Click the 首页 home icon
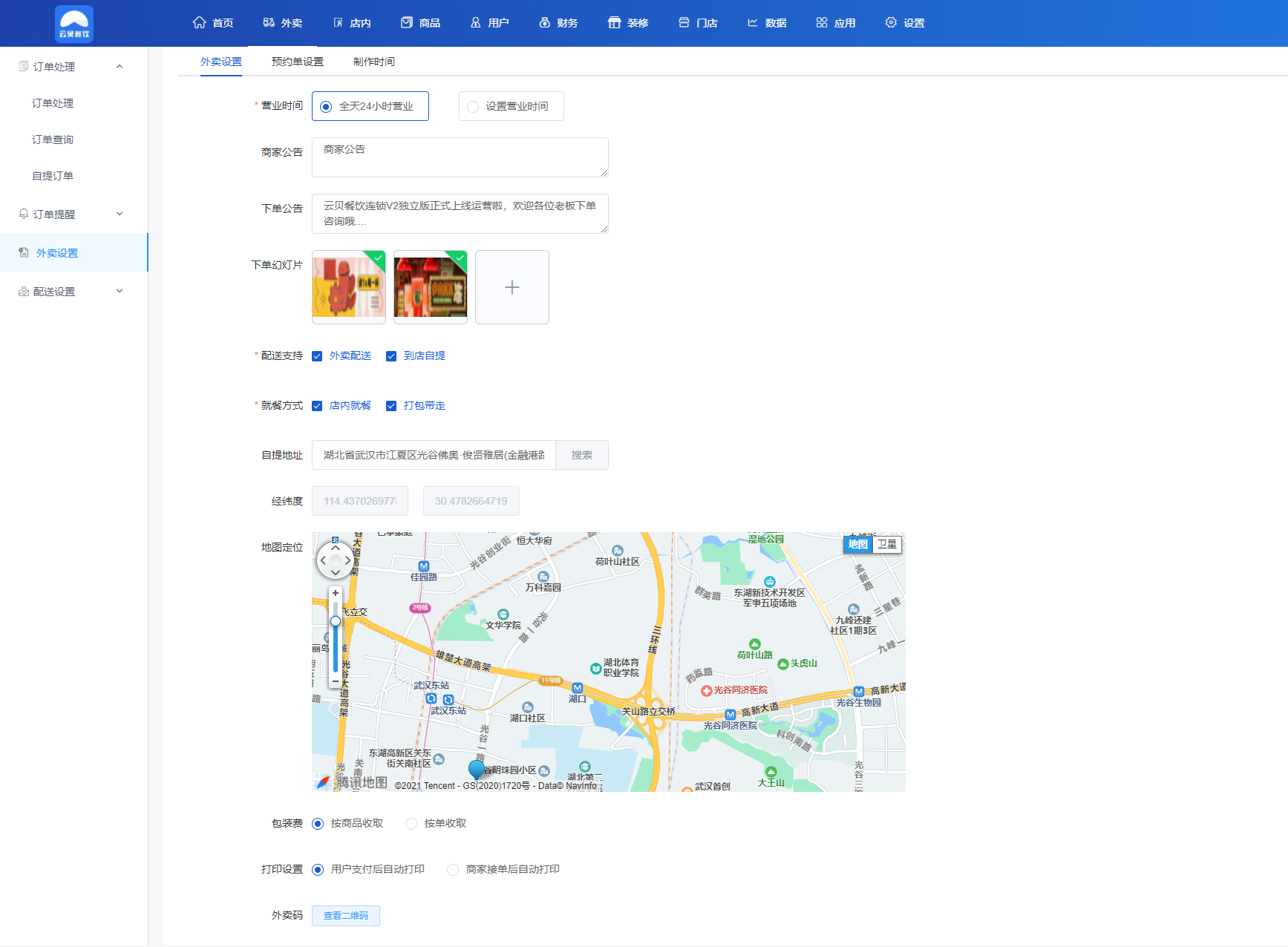1288x947 pixels. (x=199, y=23)
